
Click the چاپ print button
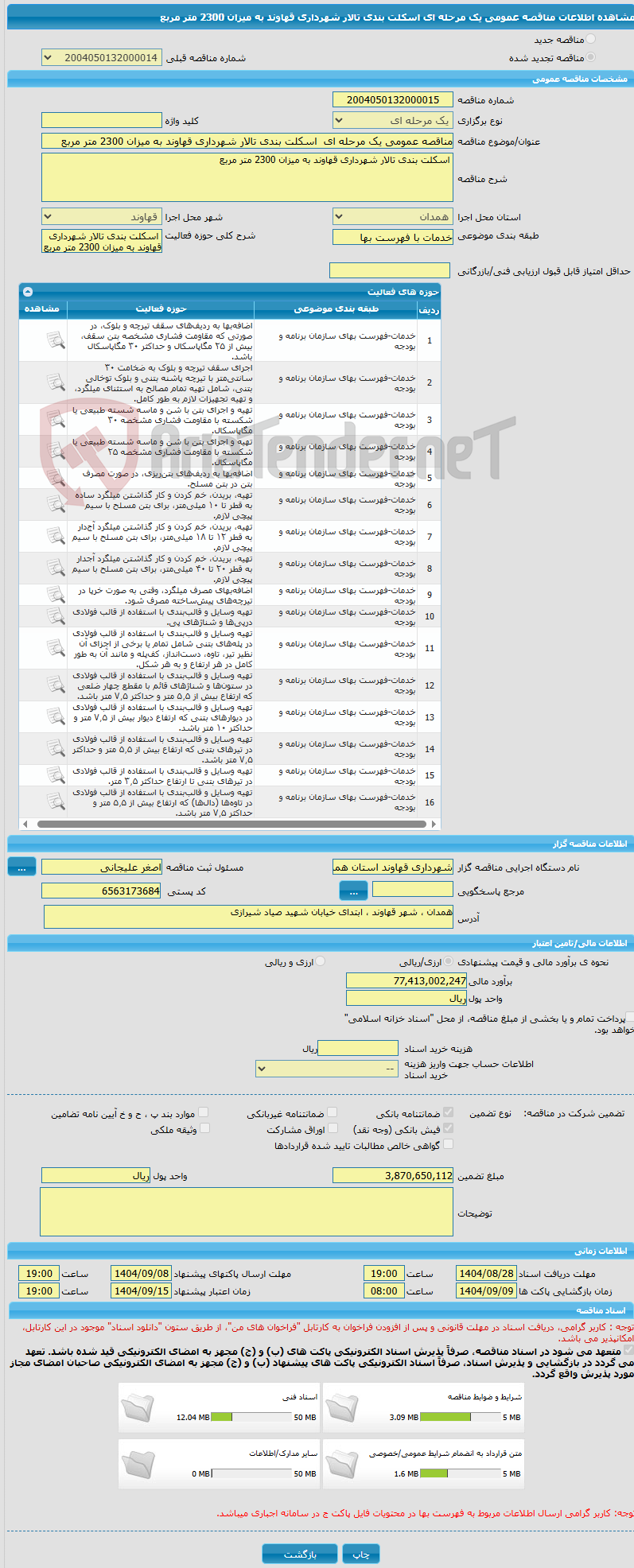coord(361,1554)
